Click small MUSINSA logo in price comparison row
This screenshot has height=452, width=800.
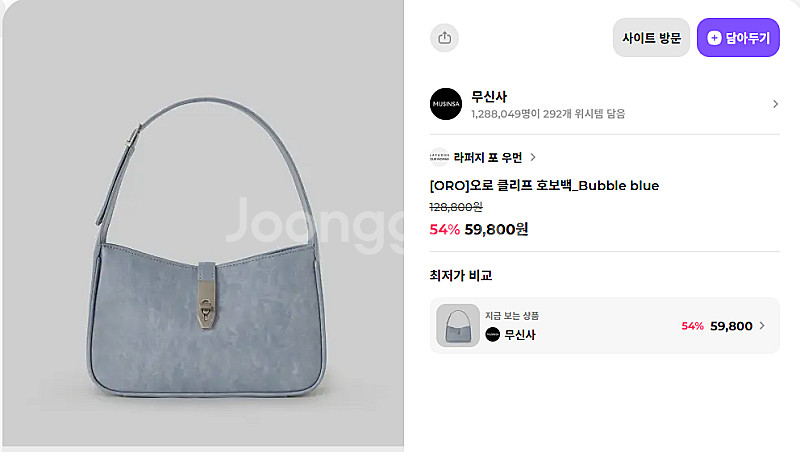492,335
